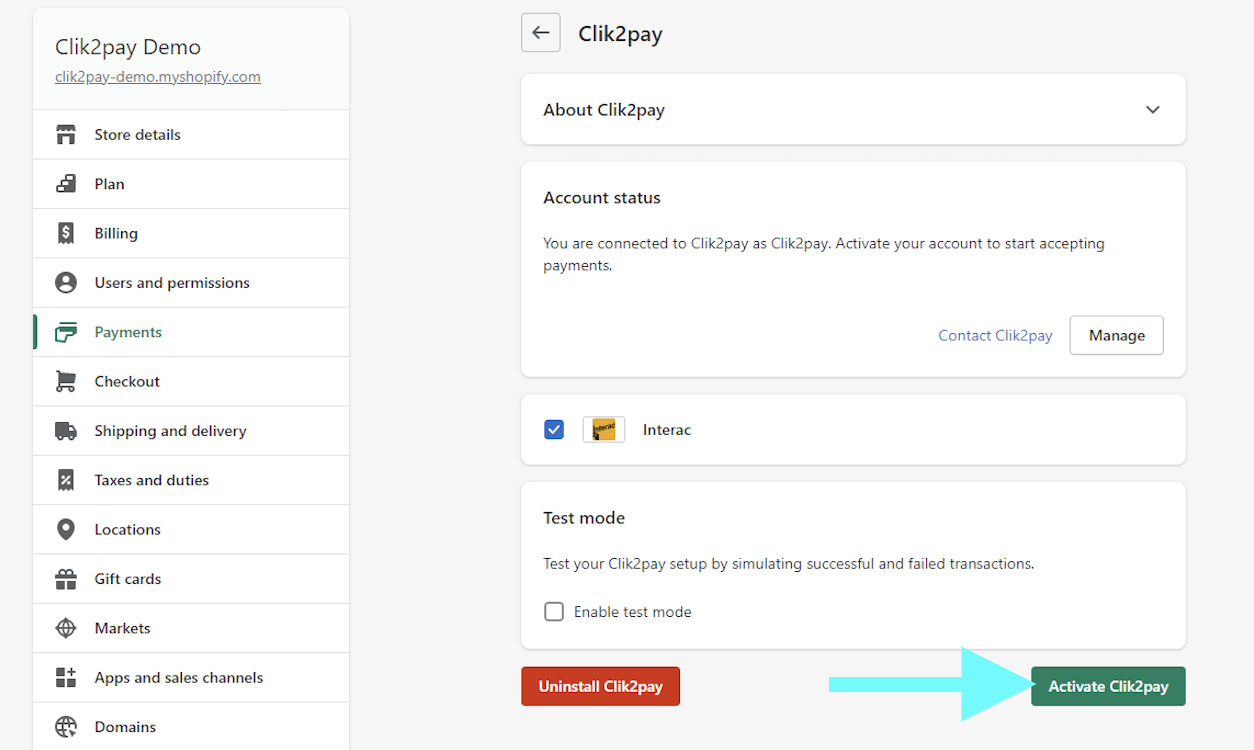Open Store details settings
Screen dimensions: 1254x750
click(191, 134)
